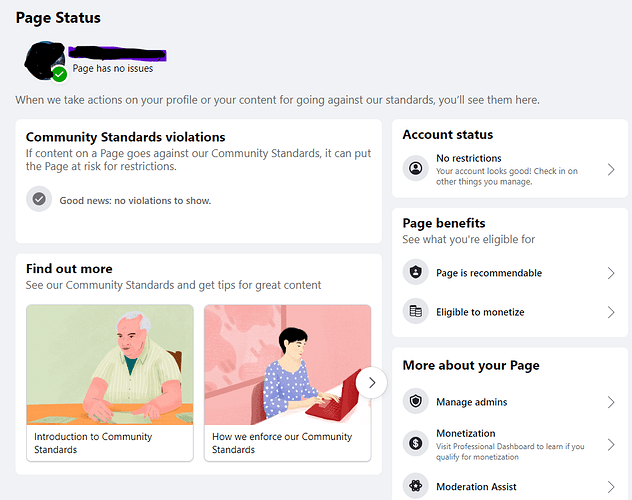Expand the Manage admins chevron

pos(611,402)
